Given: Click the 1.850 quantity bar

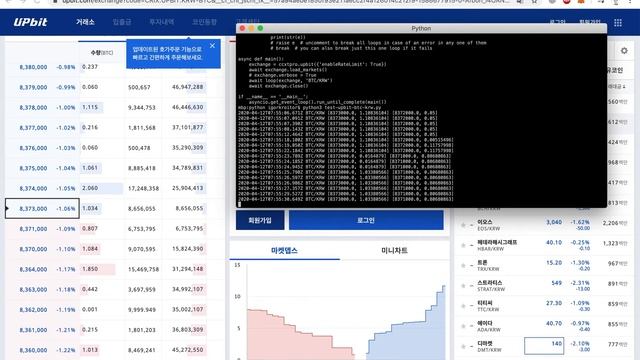Looking at the screenshot, I should point(98,269).
